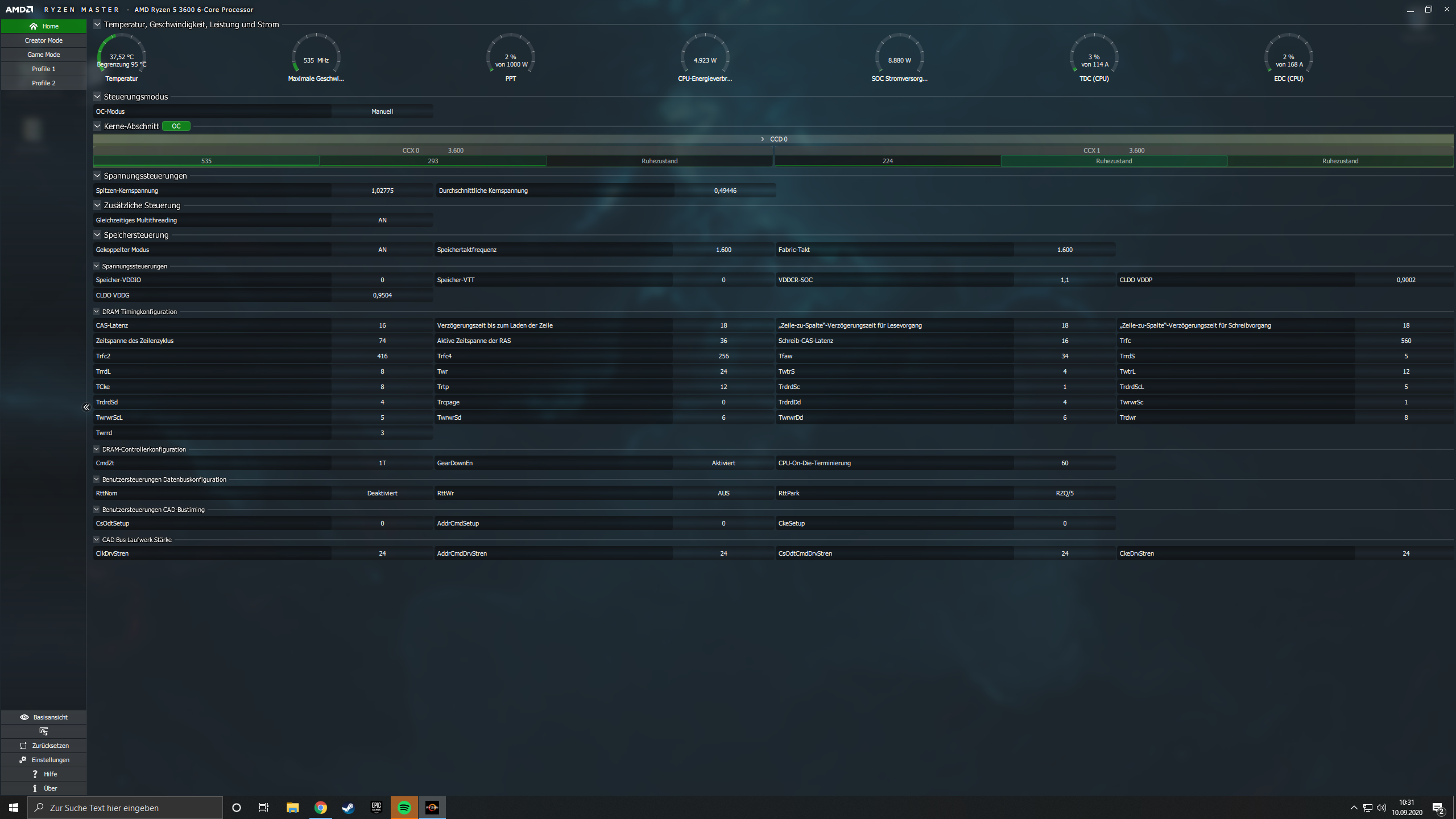Toggle Gleichzeitiges Multithreading AN value
This screenshot has height=819, width=1456.
[x=382, y=220]
